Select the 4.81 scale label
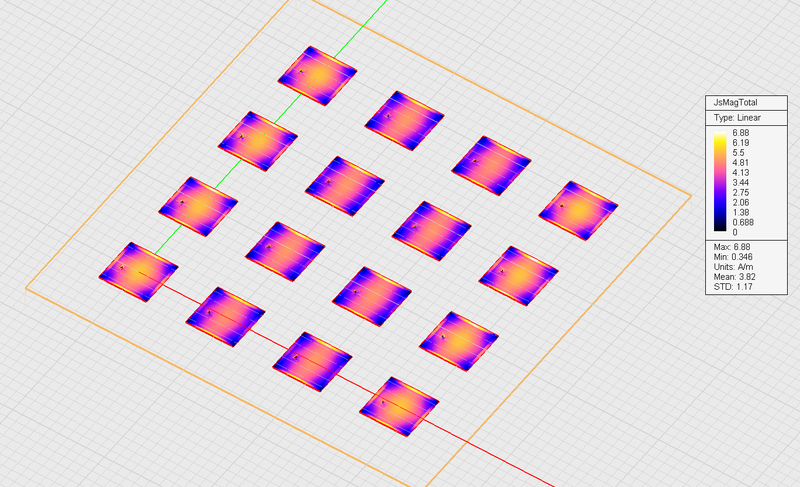 tap(741, 163)
